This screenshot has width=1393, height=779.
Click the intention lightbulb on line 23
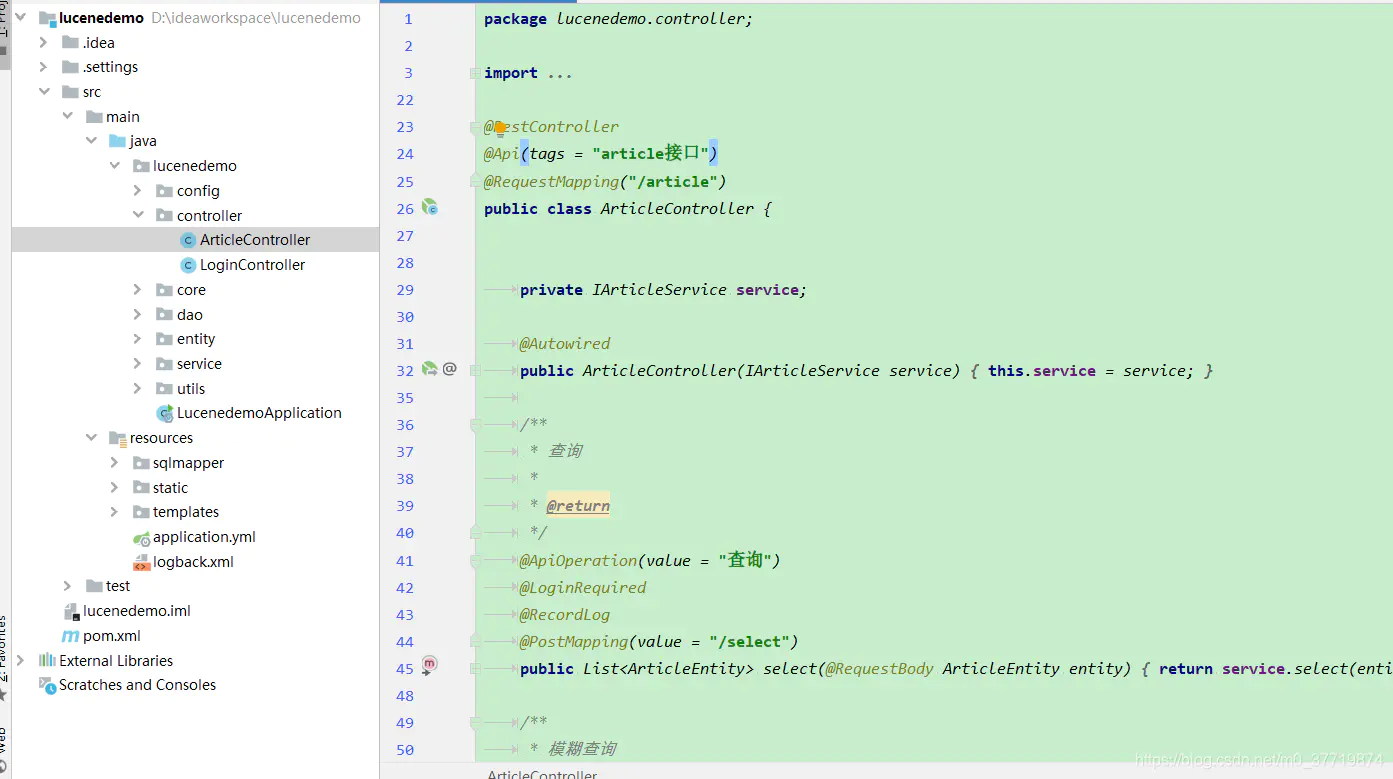[x=500, y=128]
